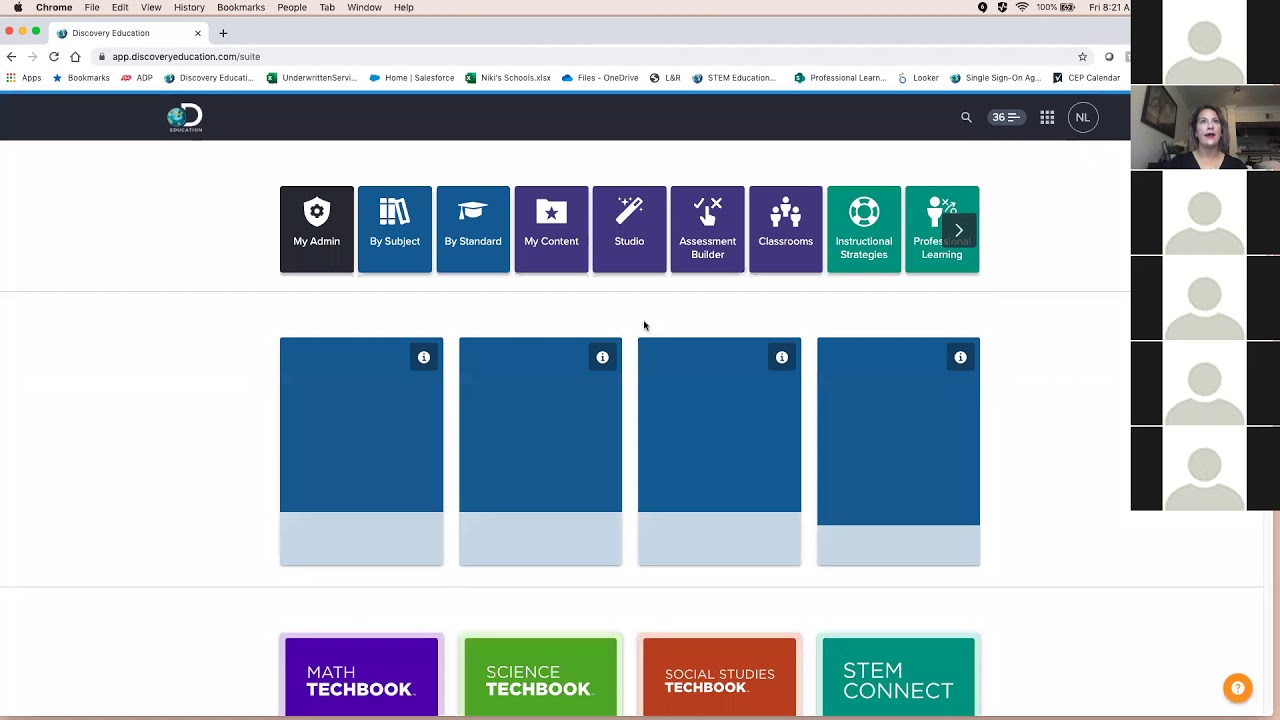The image size is (1280, 720).
Task: Open Files - OneDrive bookmark
Action: pyautogui.click(x=600, y=78)
